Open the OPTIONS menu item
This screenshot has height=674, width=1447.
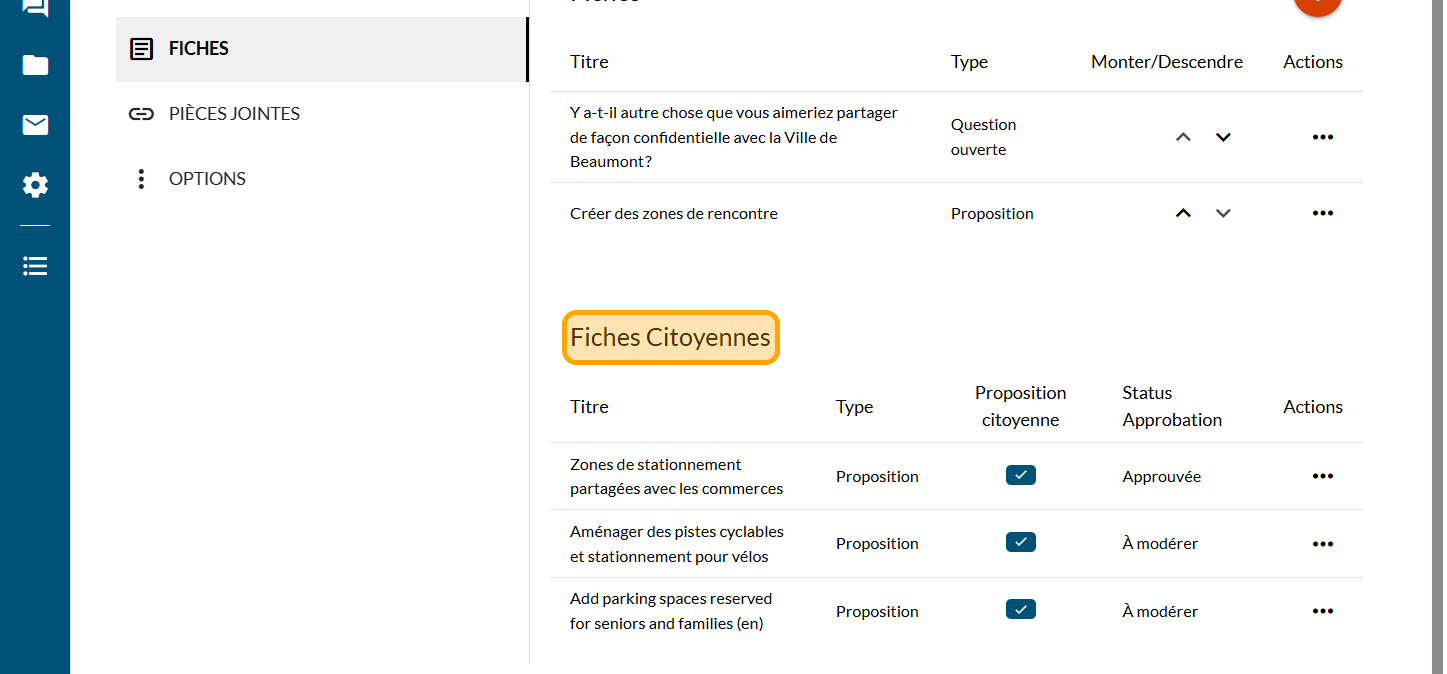[x=207, y=179]
